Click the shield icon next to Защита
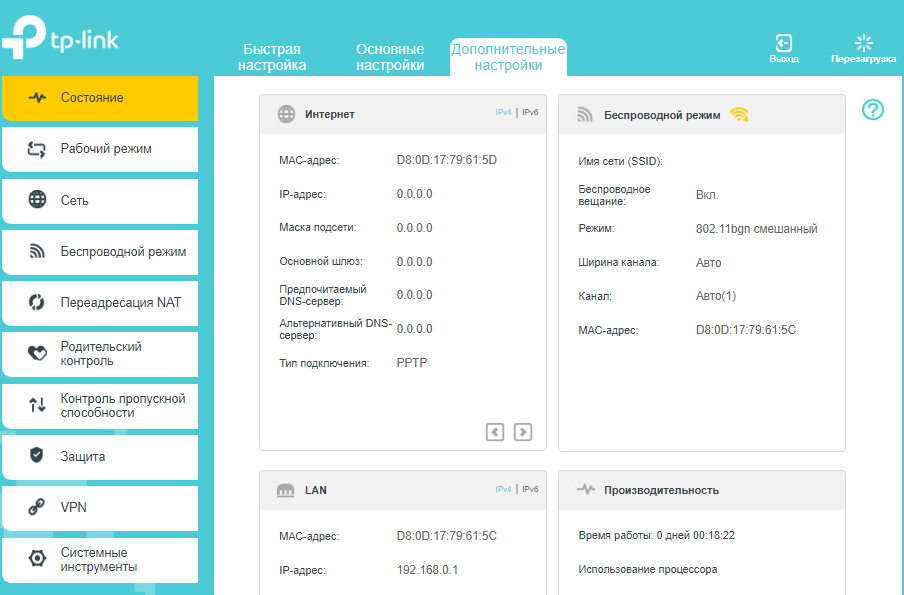Screen dimensions: 904x595 click(x=37, y=456)
